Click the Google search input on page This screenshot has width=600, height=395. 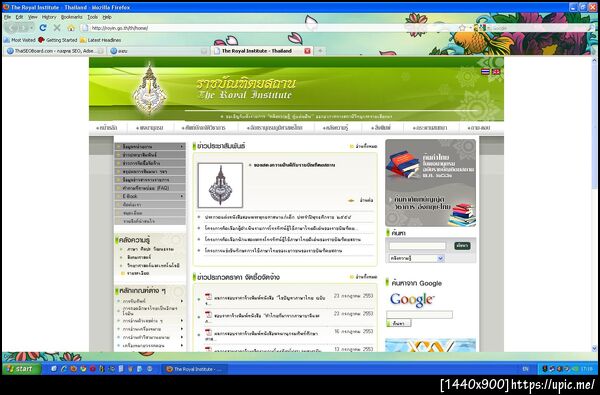[x=419, y=315]
